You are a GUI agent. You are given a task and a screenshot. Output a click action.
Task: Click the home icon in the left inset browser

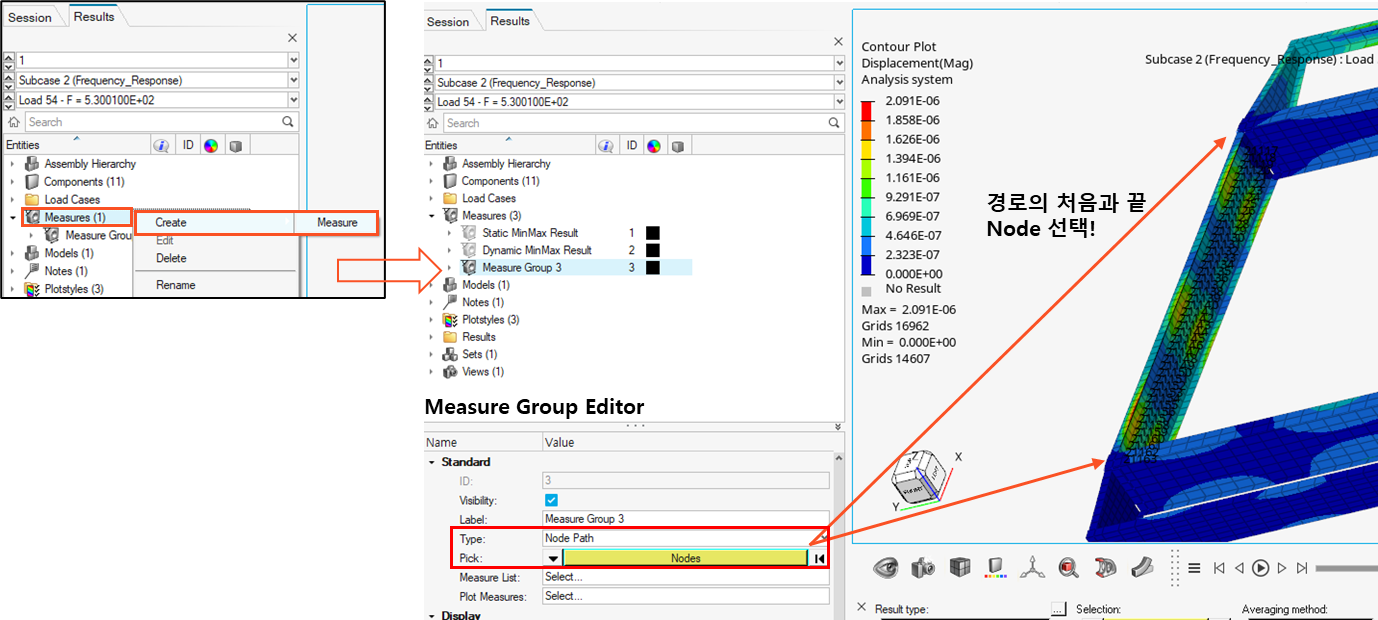coord(14,122)
